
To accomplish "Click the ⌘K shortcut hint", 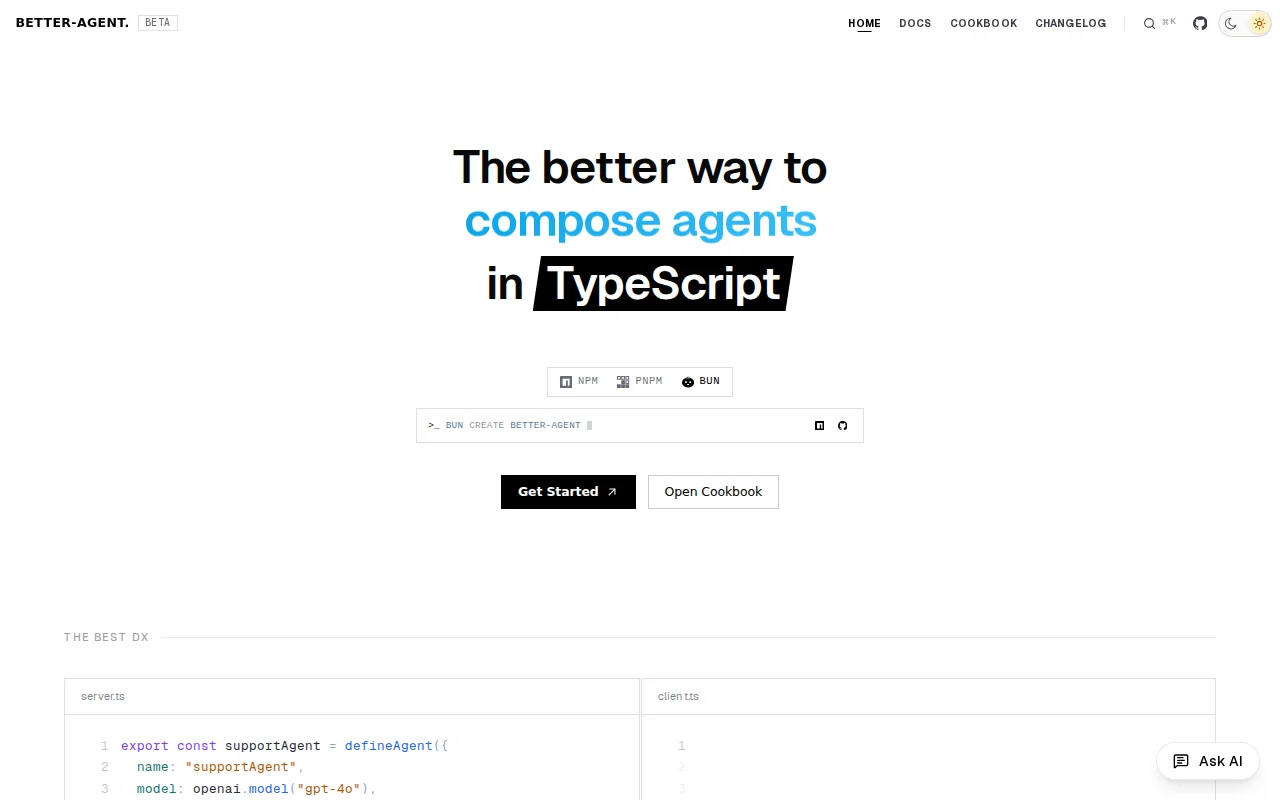I will click(x=1169, y=22).
